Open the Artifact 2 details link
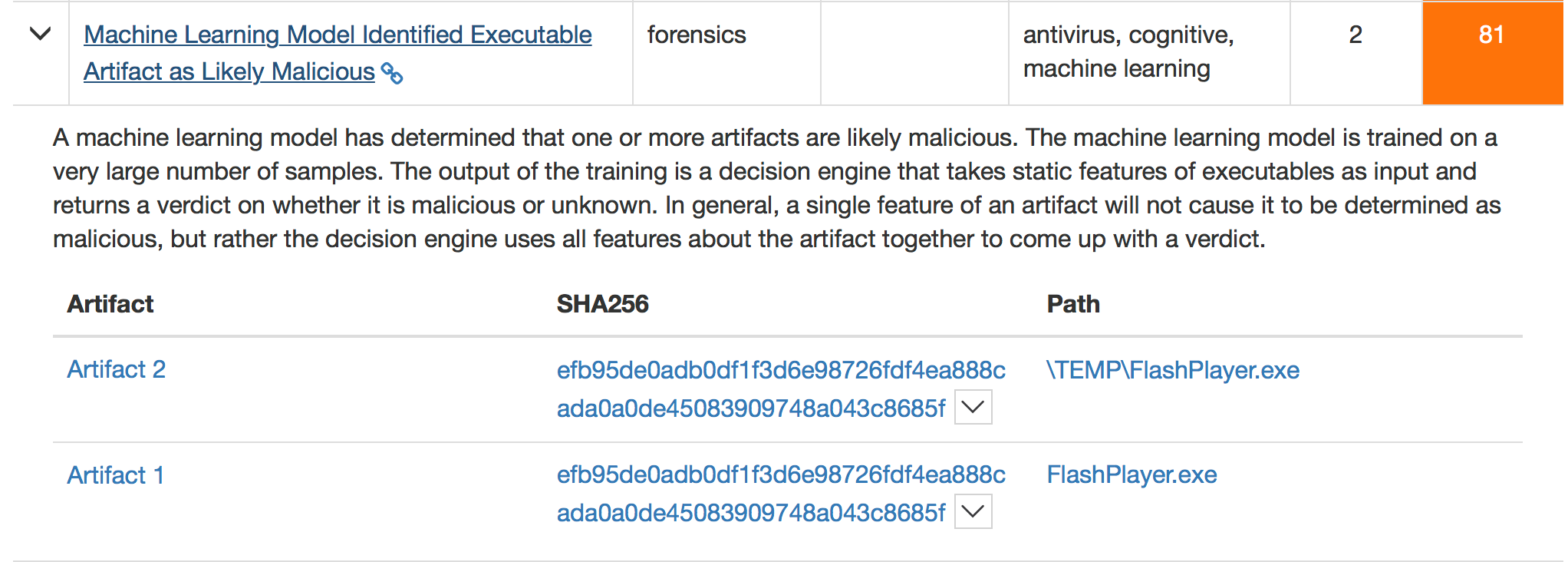Image resolution: width=1568 pixels, height=562 pixels. coord(116,369)
